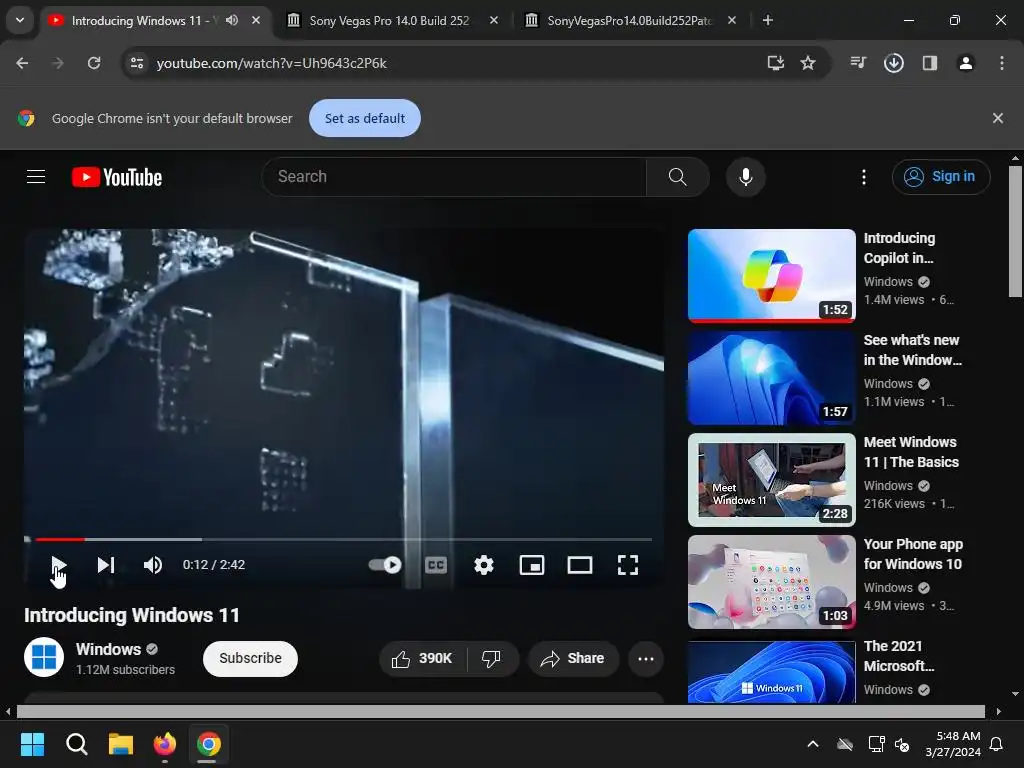
Task: Bookmark this page with star
Action: coord(808,63)
